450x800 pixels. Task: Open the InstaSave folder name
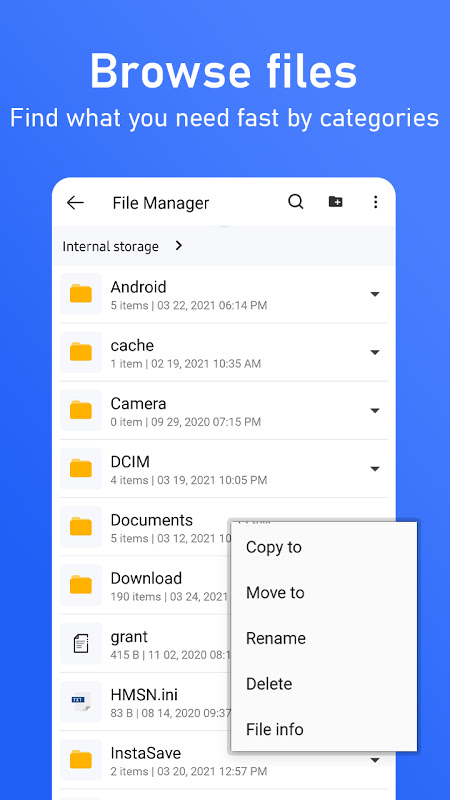[145, 753]
